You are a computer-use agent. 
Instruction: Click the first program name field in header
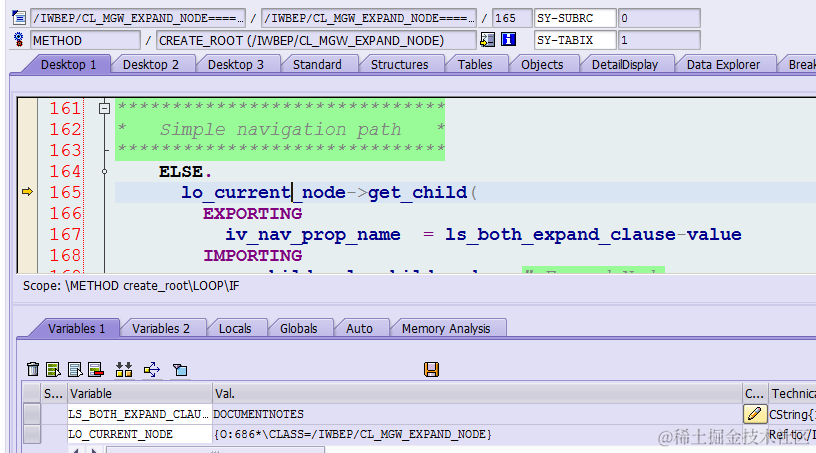(138, 18)
